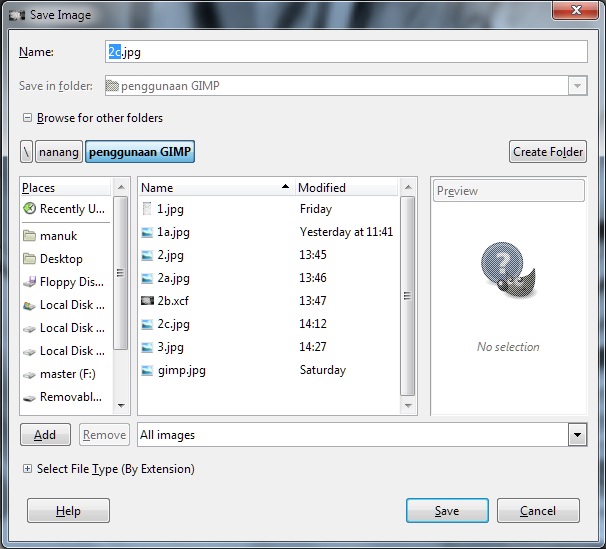Screen dimensions: 606x549
Task: Click the 1a.jpg image icon
Action: point(147,232)
